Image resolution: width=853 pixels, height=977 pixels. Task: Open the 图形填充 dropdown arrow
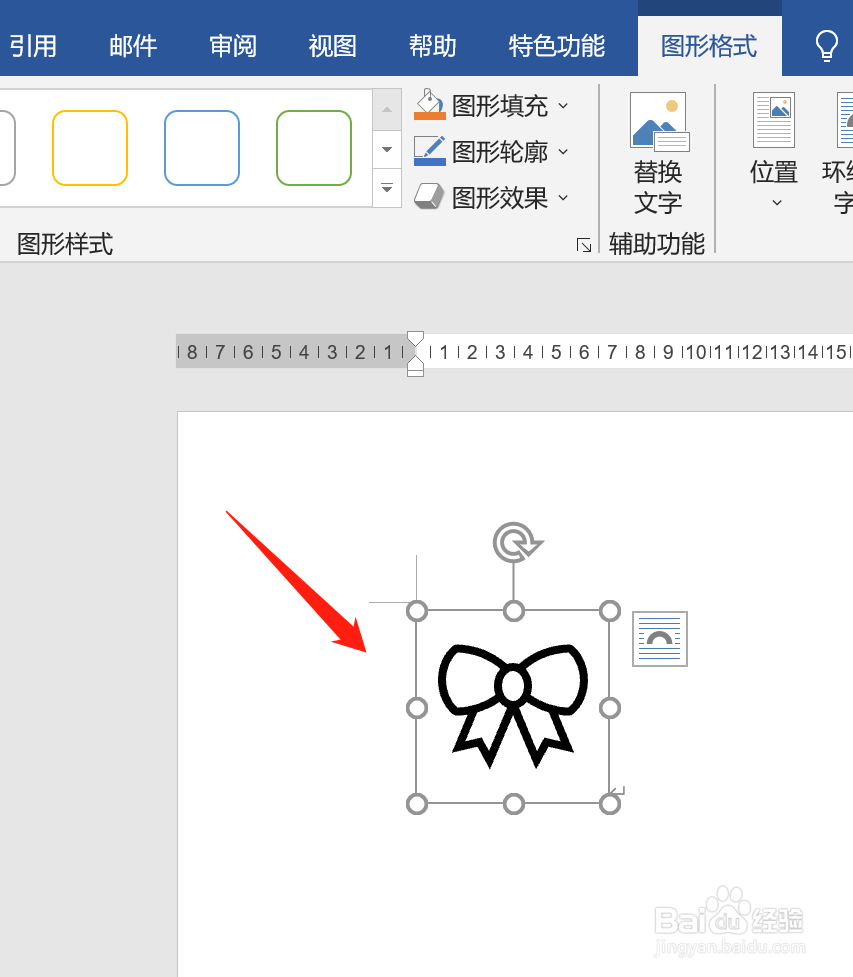[x=563, y=106]
